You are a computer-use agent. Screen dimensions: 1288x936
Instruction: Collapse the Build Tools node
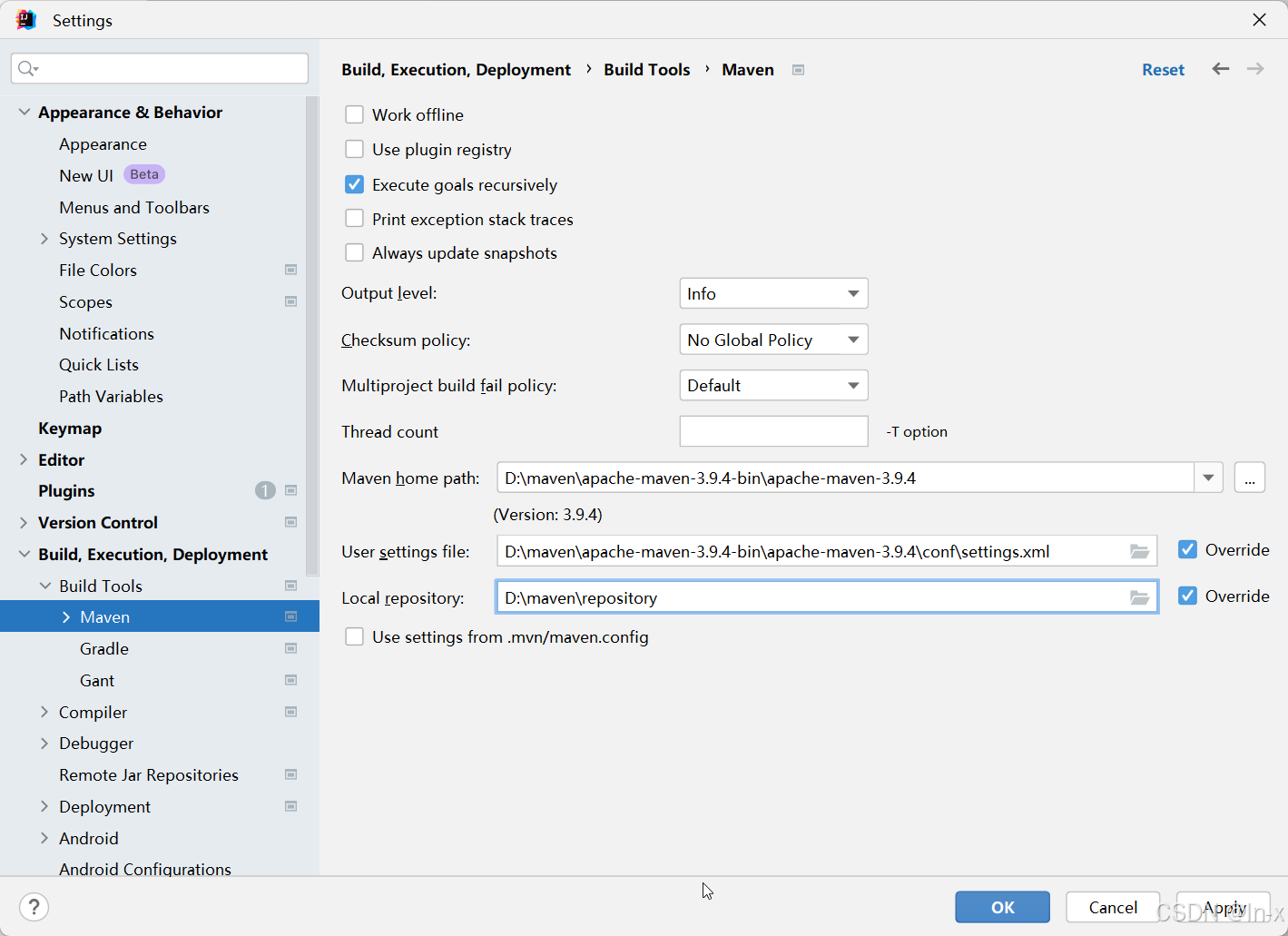(44, 586)
